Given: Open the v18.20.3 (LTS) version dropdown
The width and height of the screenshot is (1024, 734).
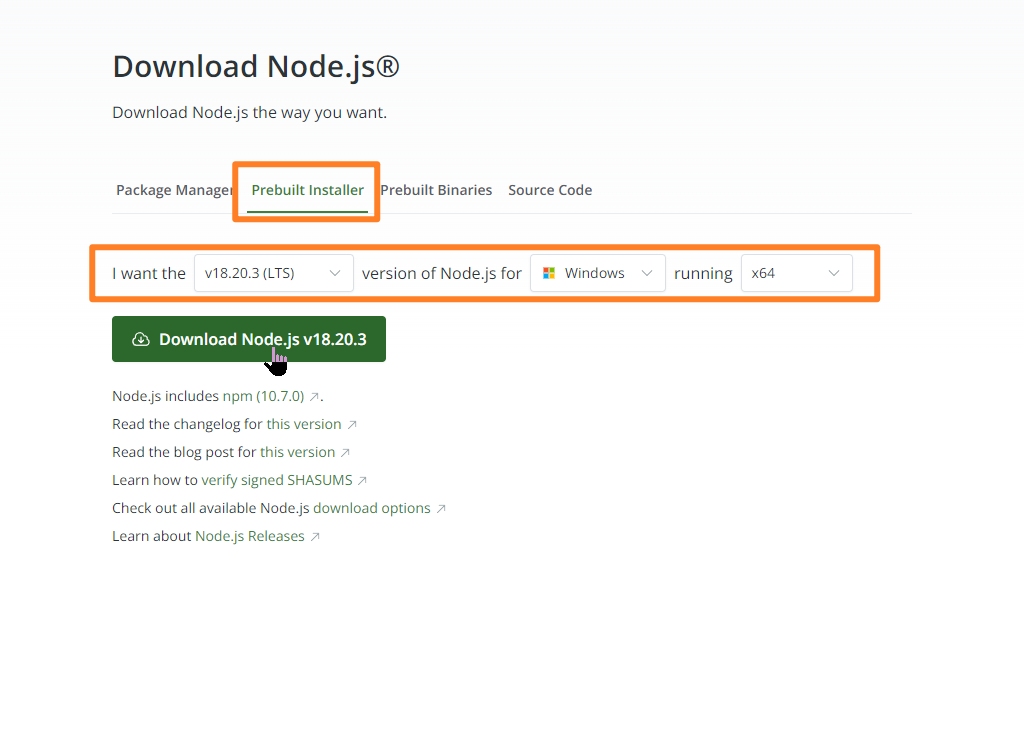Looking at the screenshot, I should [x=274, y=273].
